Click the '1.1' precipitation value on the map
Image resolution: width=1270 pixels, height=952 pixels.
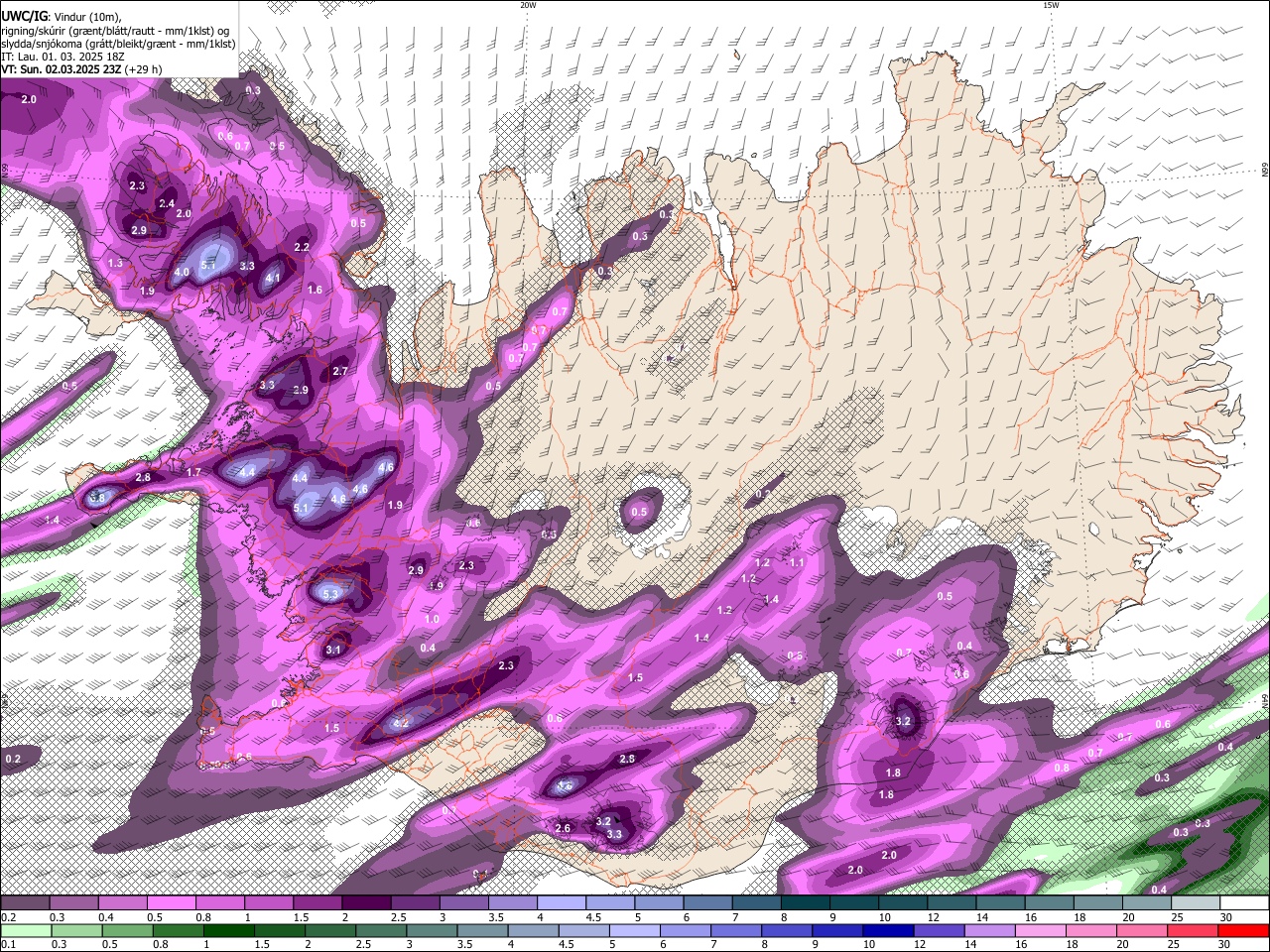tap(797, 562)
